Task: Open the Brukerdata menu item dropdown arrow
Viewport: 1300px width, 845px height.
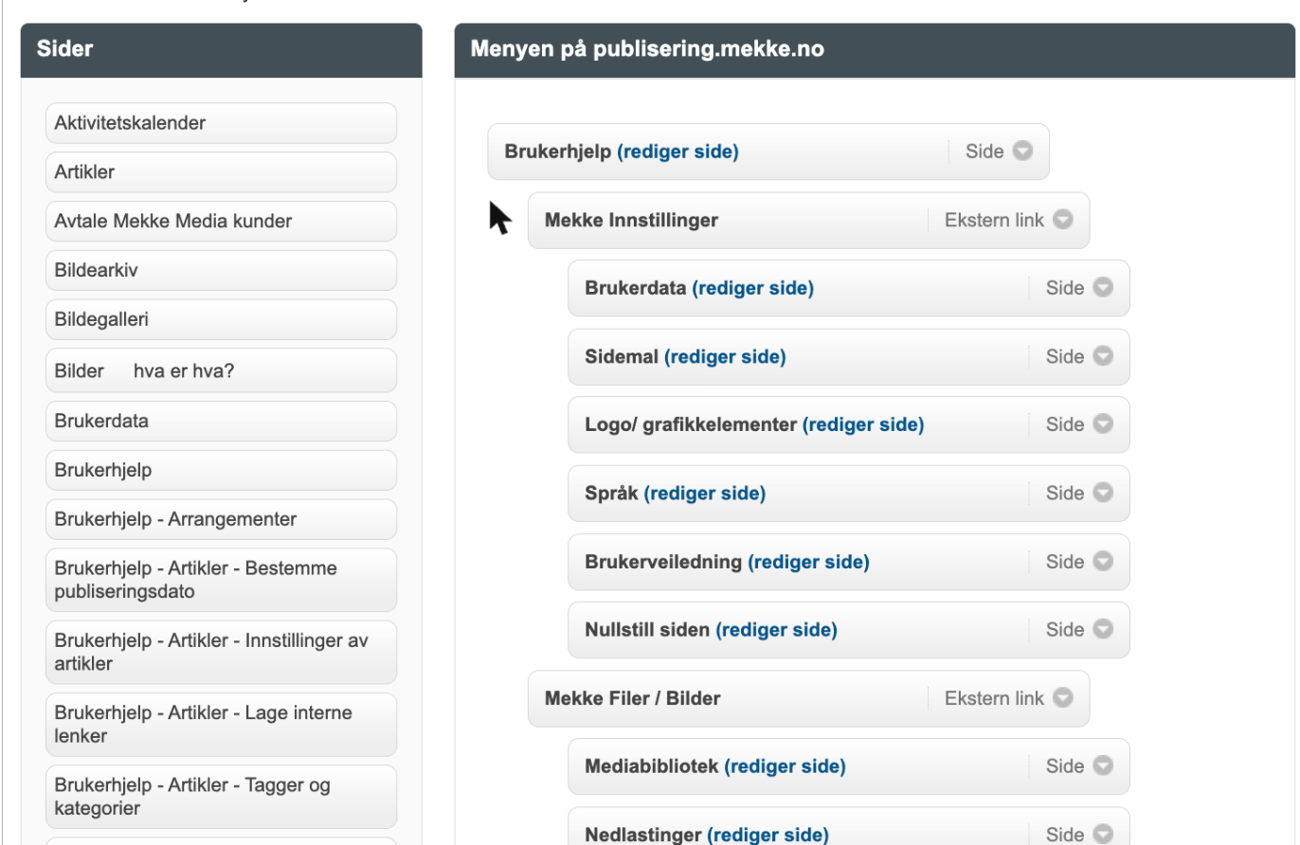Action: 1102,288
